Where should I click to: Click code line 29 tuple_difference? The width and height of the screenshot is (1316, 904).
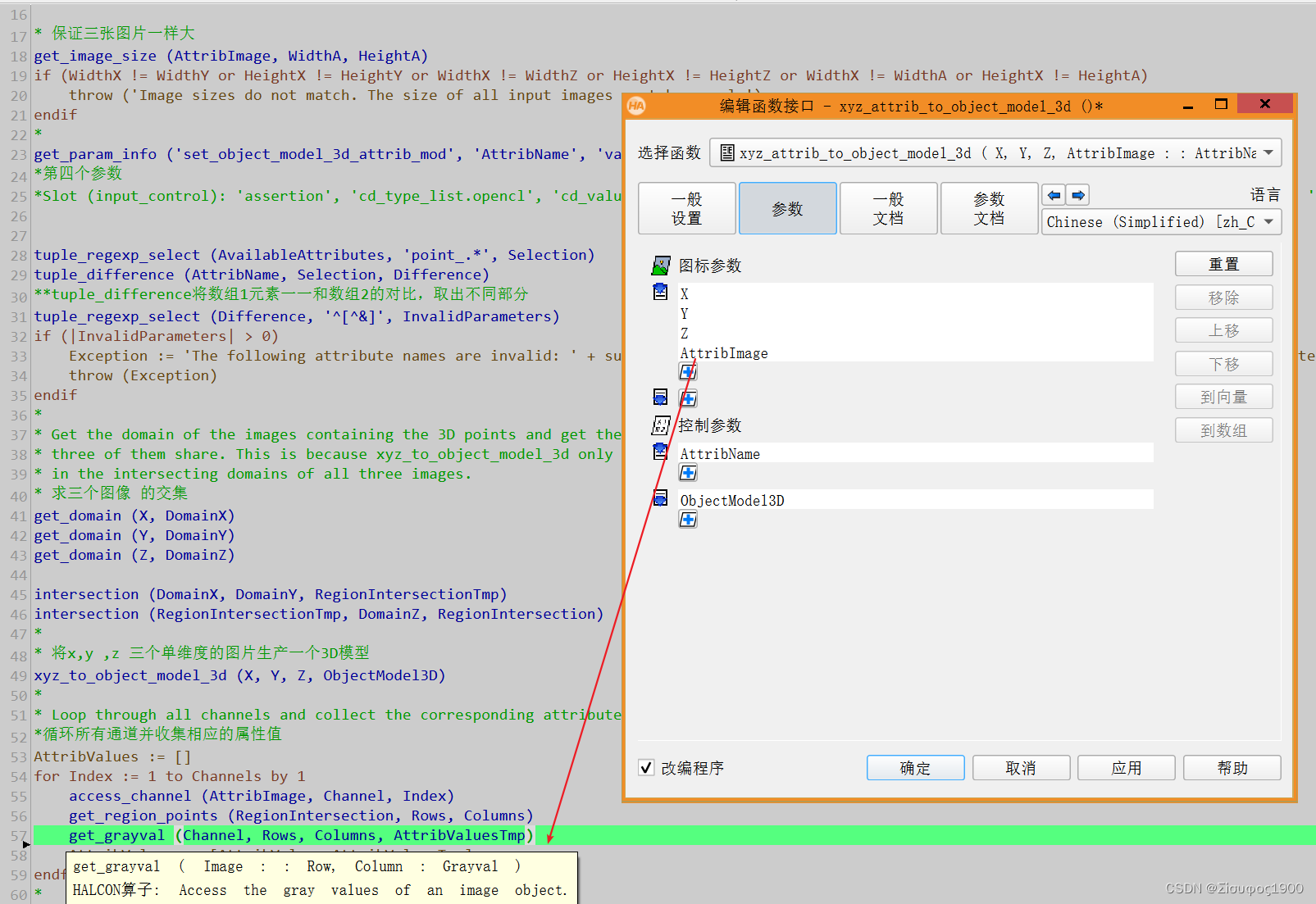click(x=262, y=275)
